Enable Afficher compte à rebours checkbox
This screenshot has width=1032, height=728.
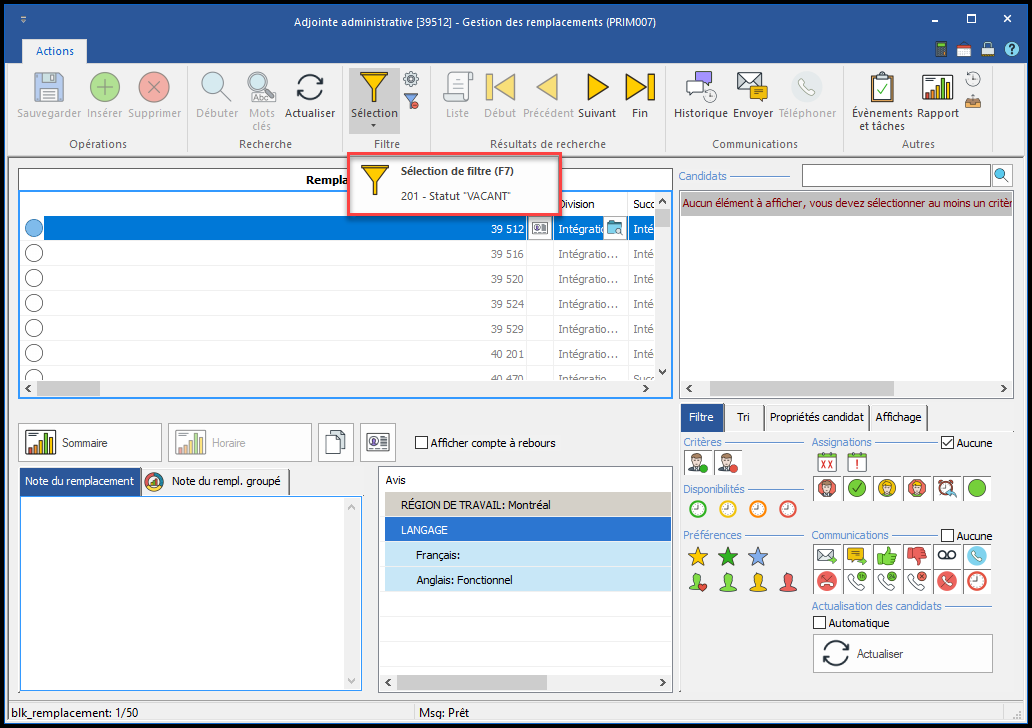pos(421,443)
